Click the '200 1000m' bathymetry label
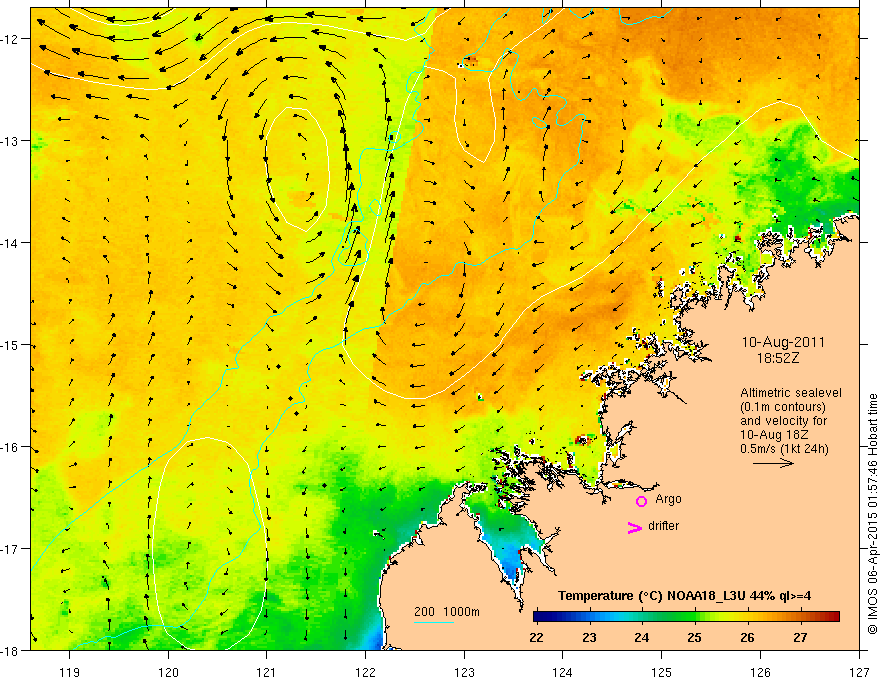 tap(447, 612)
